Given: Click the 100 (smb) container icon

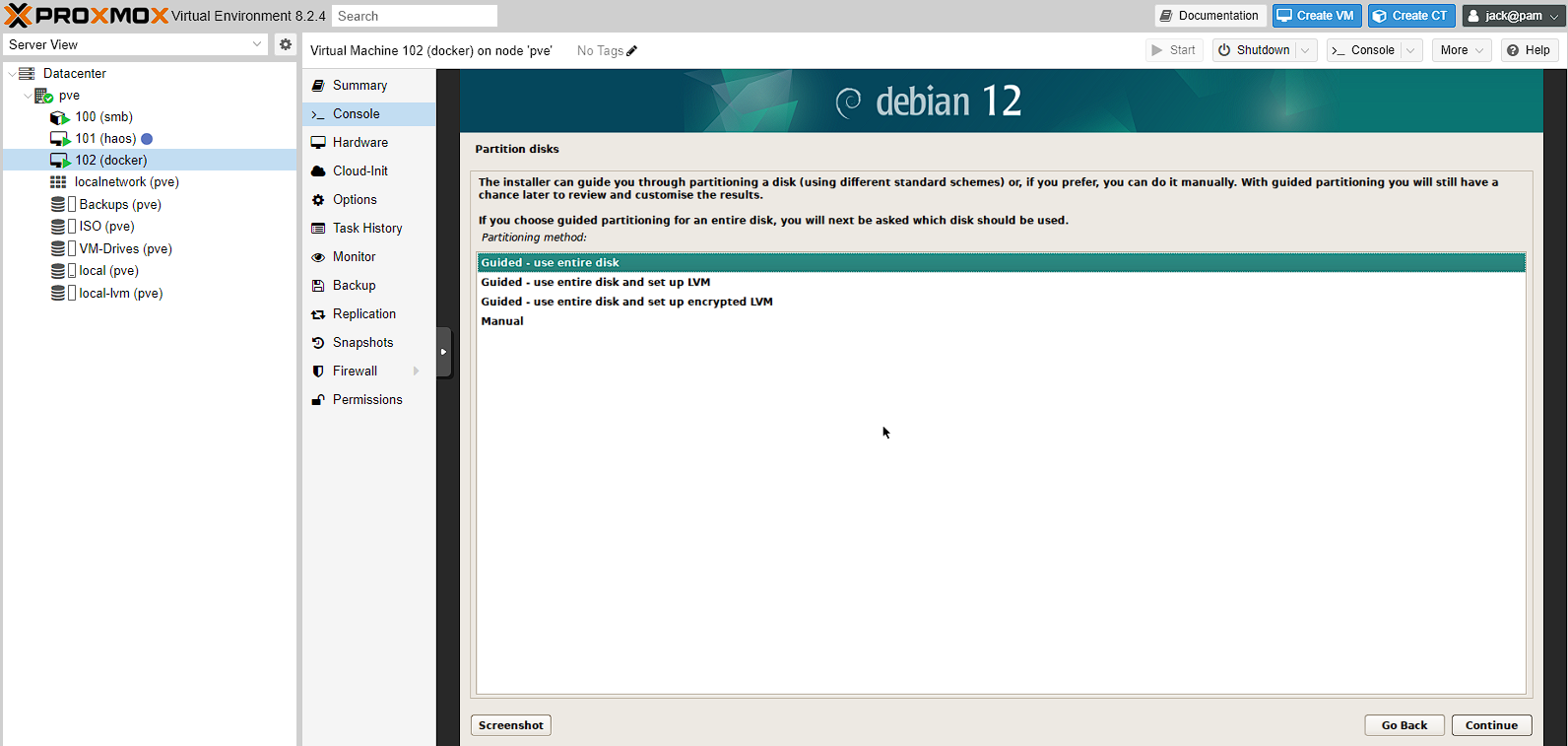Looking at the screenshot, I should point(59,117).
